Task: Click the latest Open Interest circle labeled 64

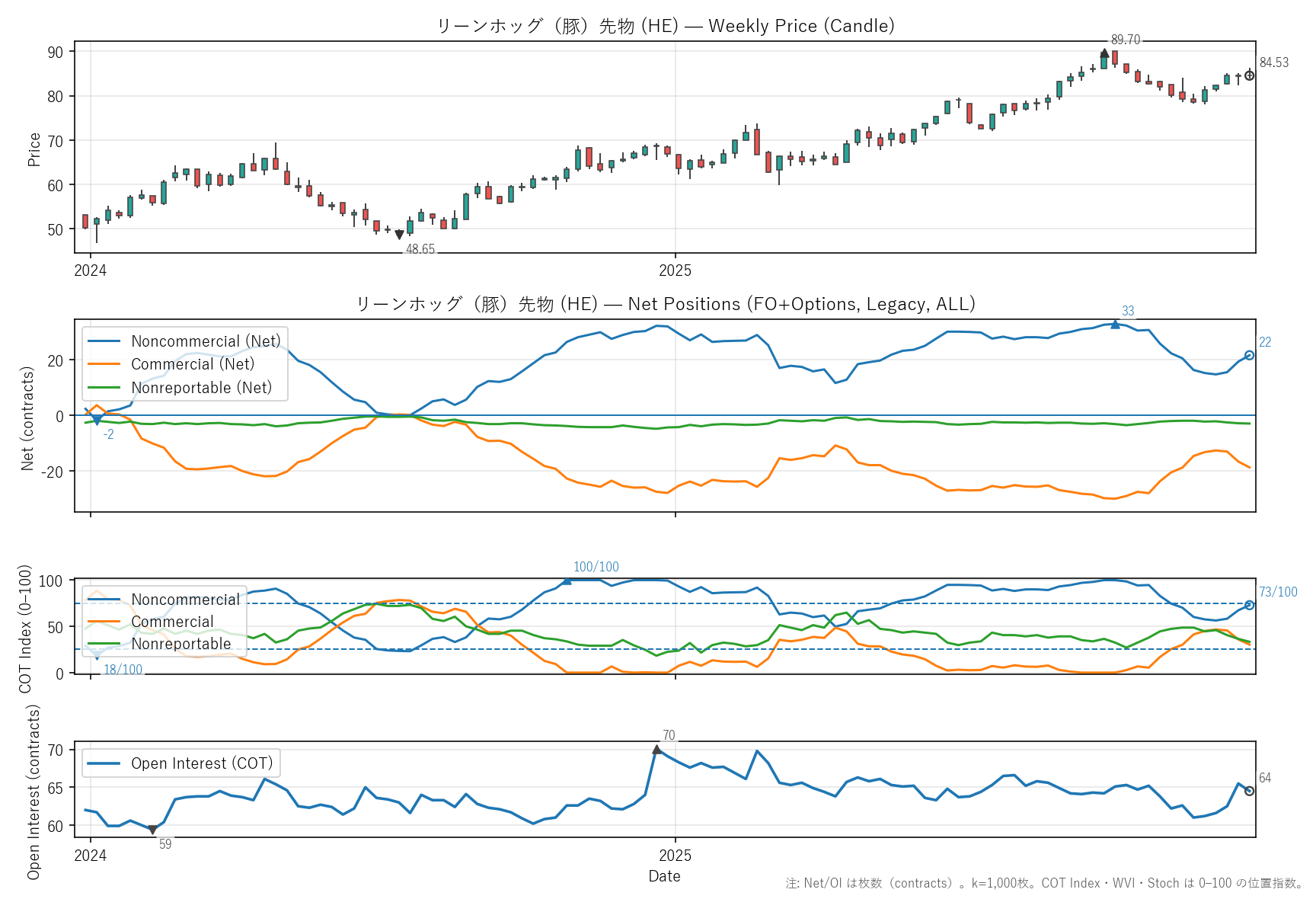Action: coord(1249,791)
